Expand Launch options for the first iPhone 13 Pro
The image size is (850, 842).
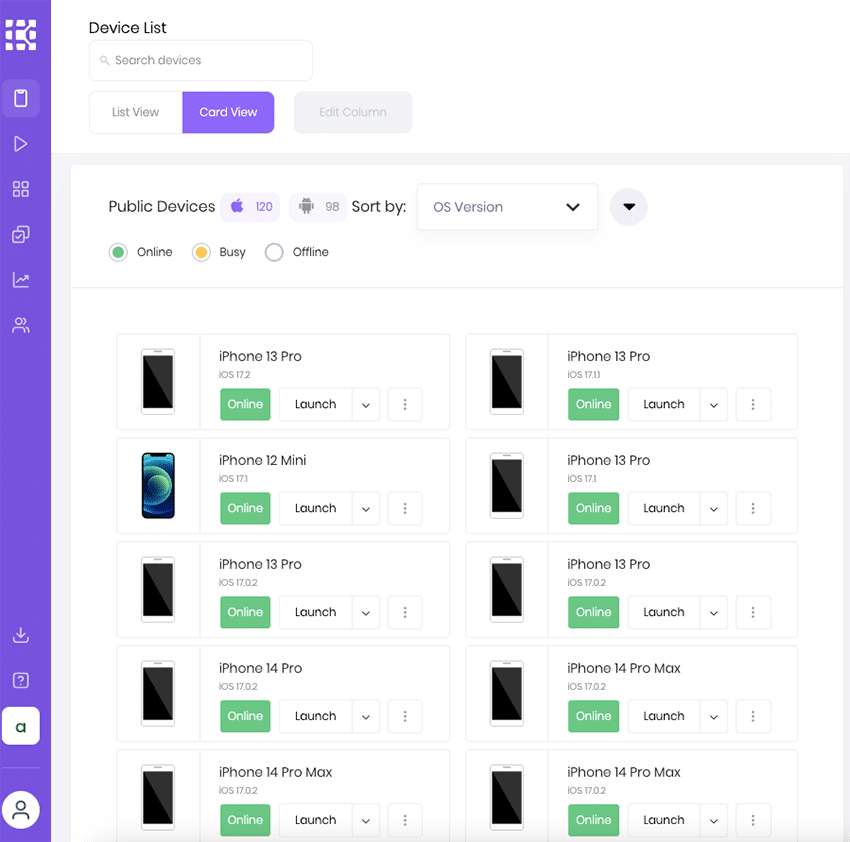pos(365,404)
